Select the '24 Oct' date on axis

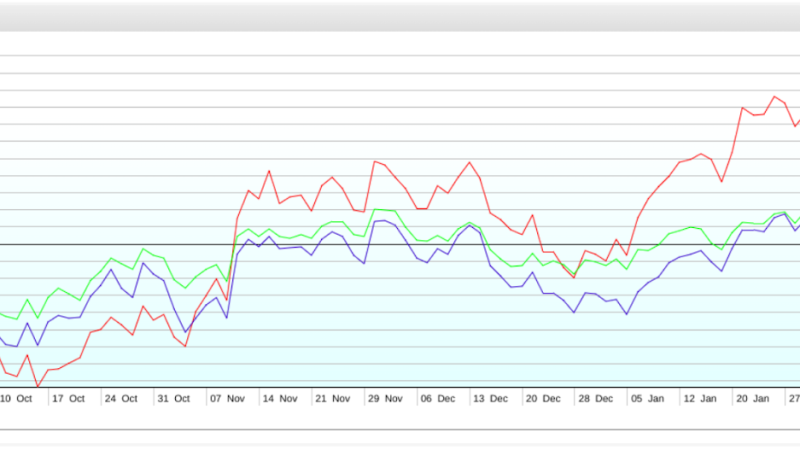point(121,398)
